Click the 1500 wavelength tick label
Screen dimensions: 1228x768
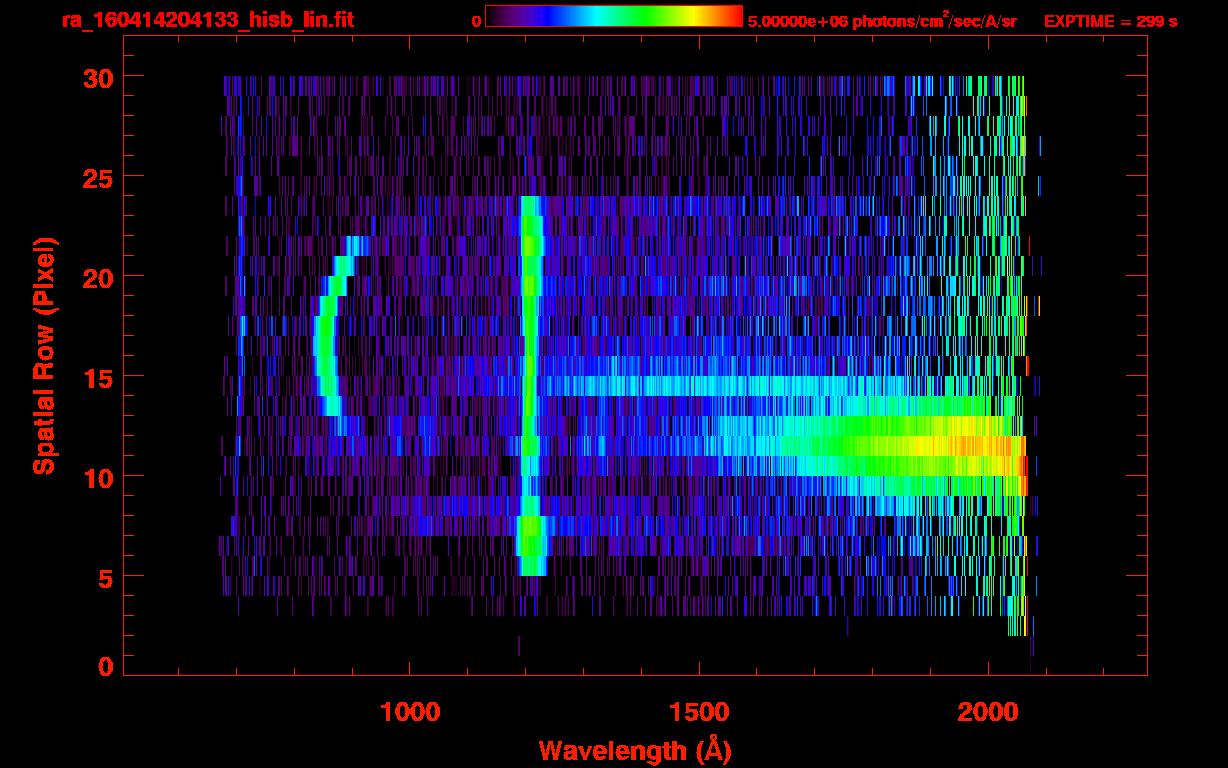tap(698, 712)
